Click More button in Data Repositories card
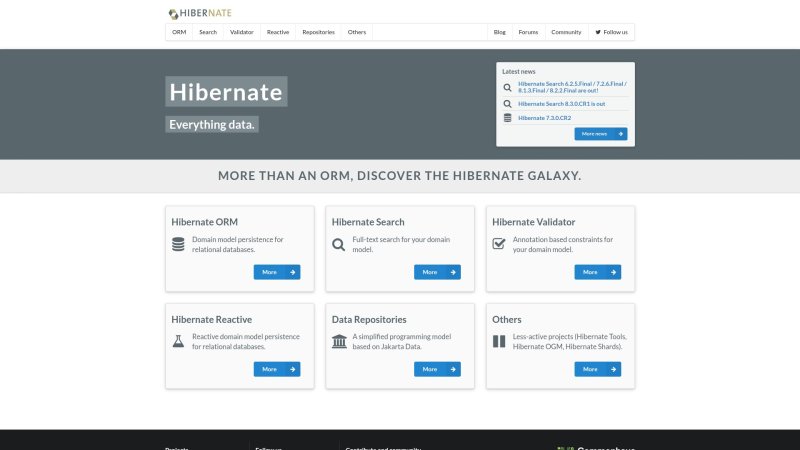Screen dimensions: 800x450 pyautogui.click(x=437, y=369)
